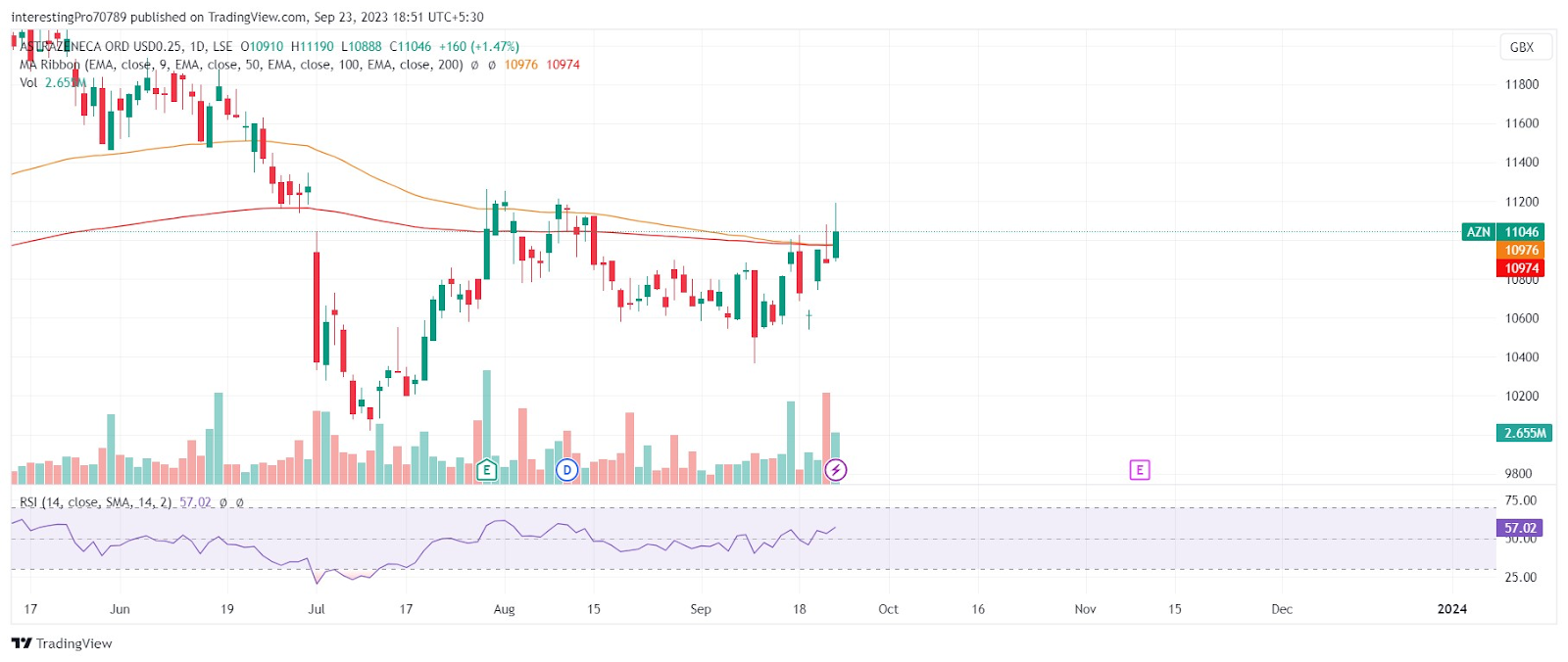Click the Jun label on time axis
Image resolution: width=1568 pixels, height=662 pixels.
[120, 609]
